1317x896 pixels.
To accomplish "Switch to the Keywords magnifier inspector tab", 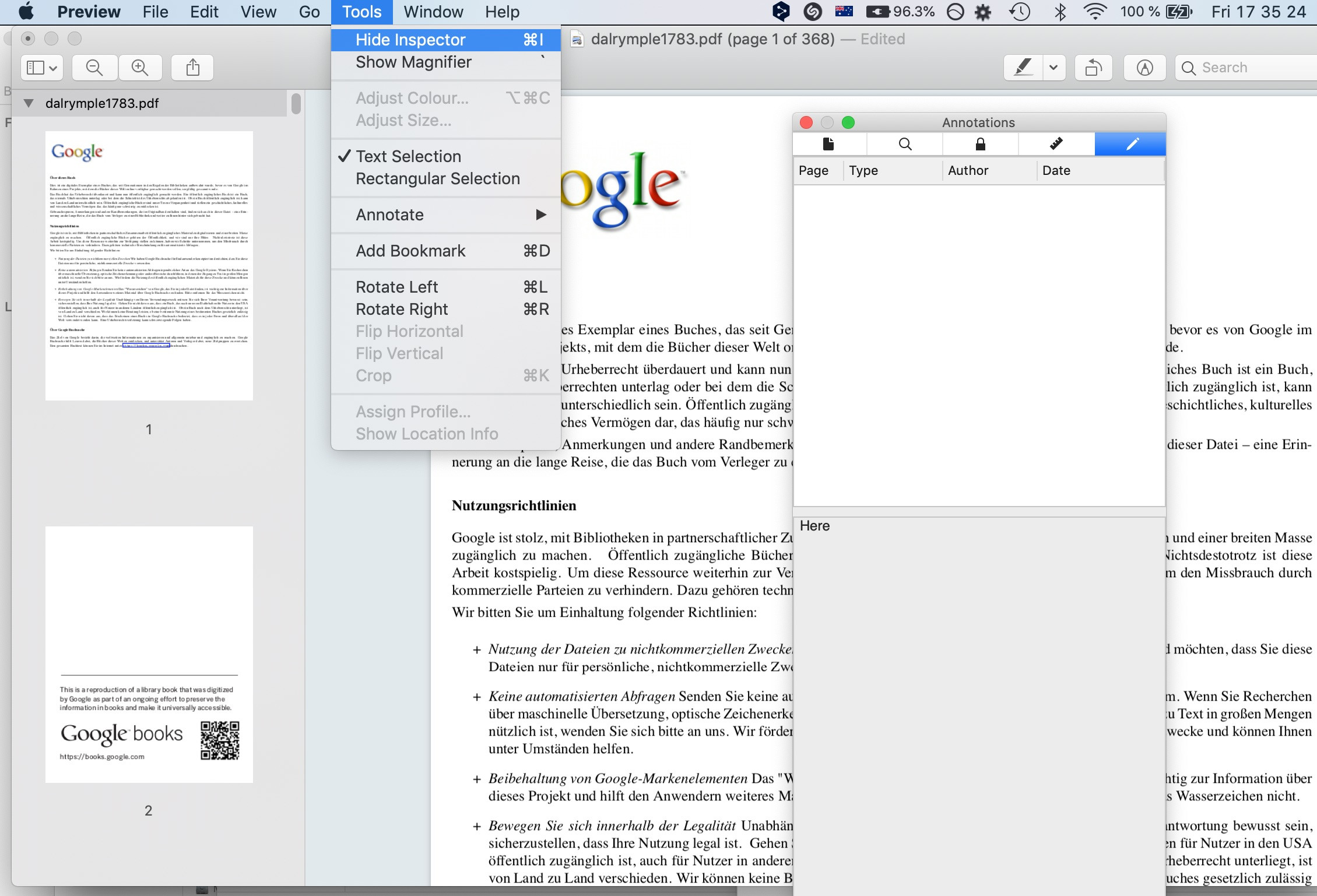I will (905, 144).
